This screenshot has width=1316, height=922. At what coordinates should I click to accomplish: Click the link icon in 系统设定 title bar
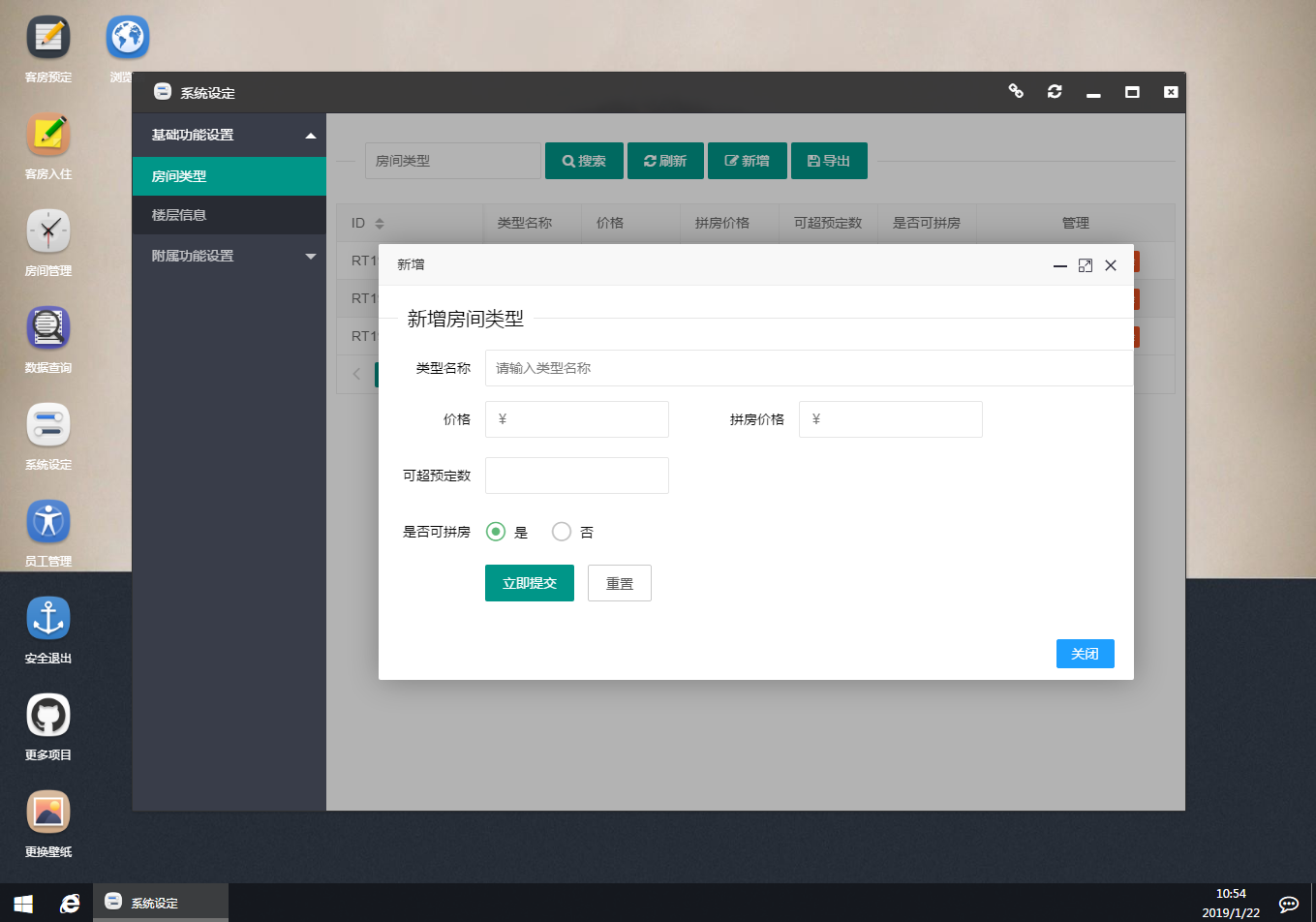[1016, 91]
